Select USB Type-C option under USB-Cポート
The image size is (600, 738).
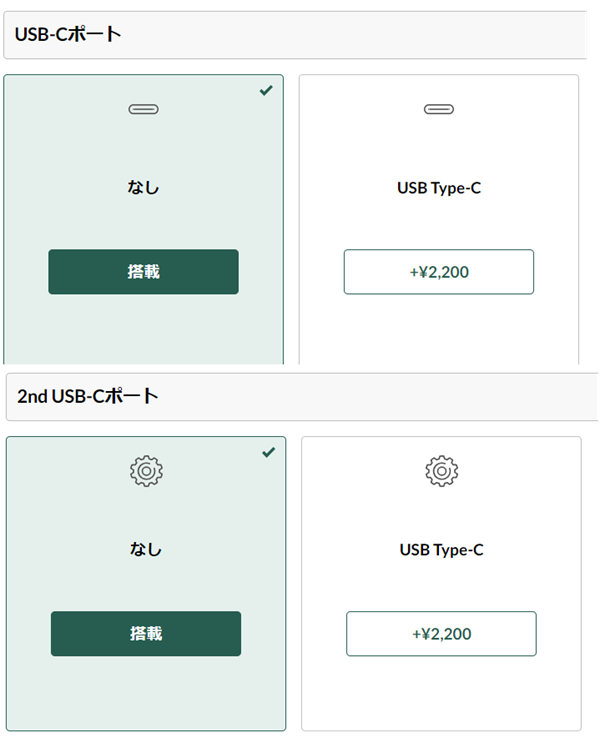tap(439, 219)
